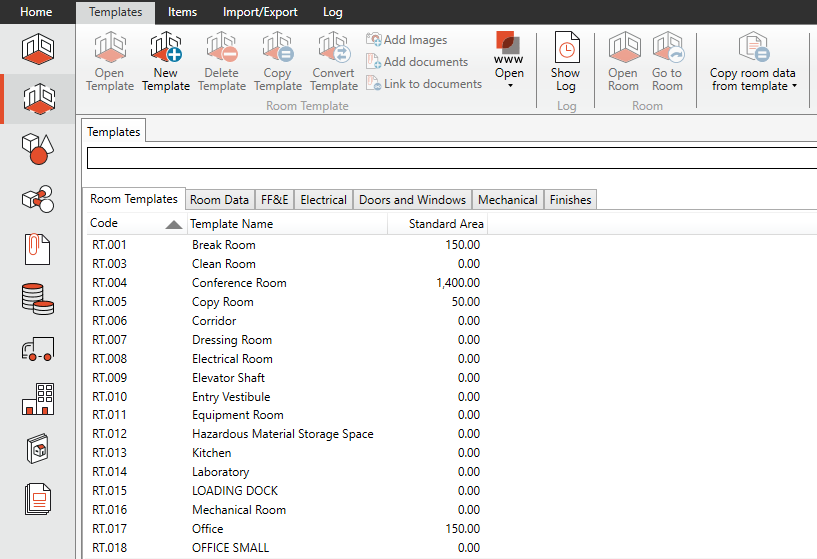Open the building sidebar icon

(37, 398)
